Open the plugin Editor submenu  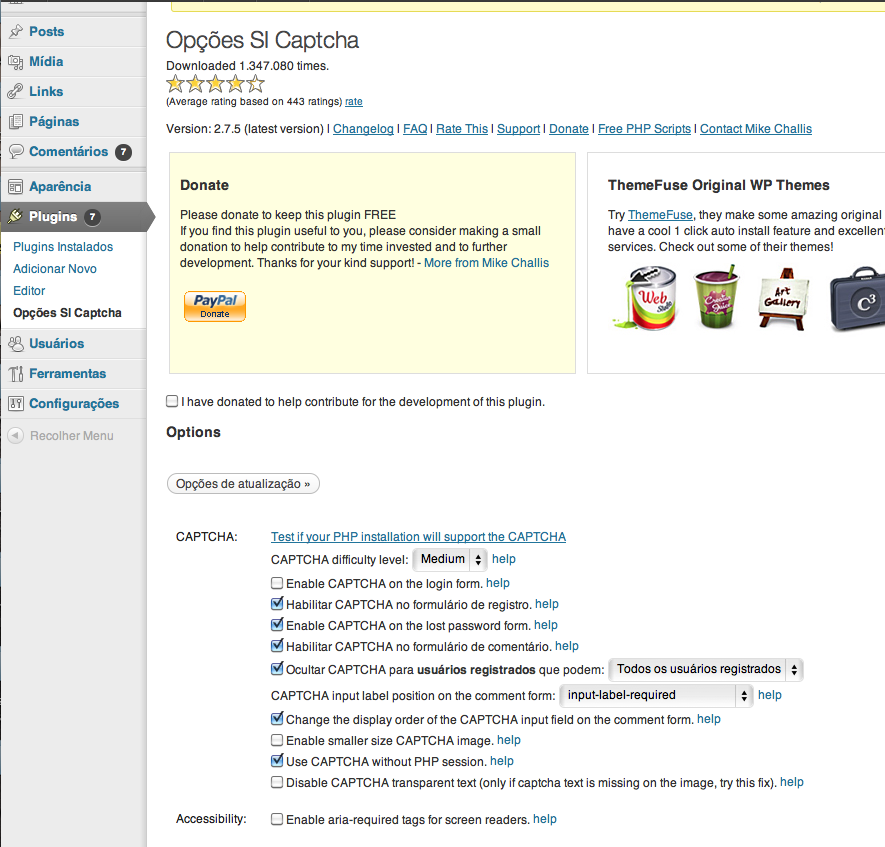pyautogui.click(x=29, y=291)
